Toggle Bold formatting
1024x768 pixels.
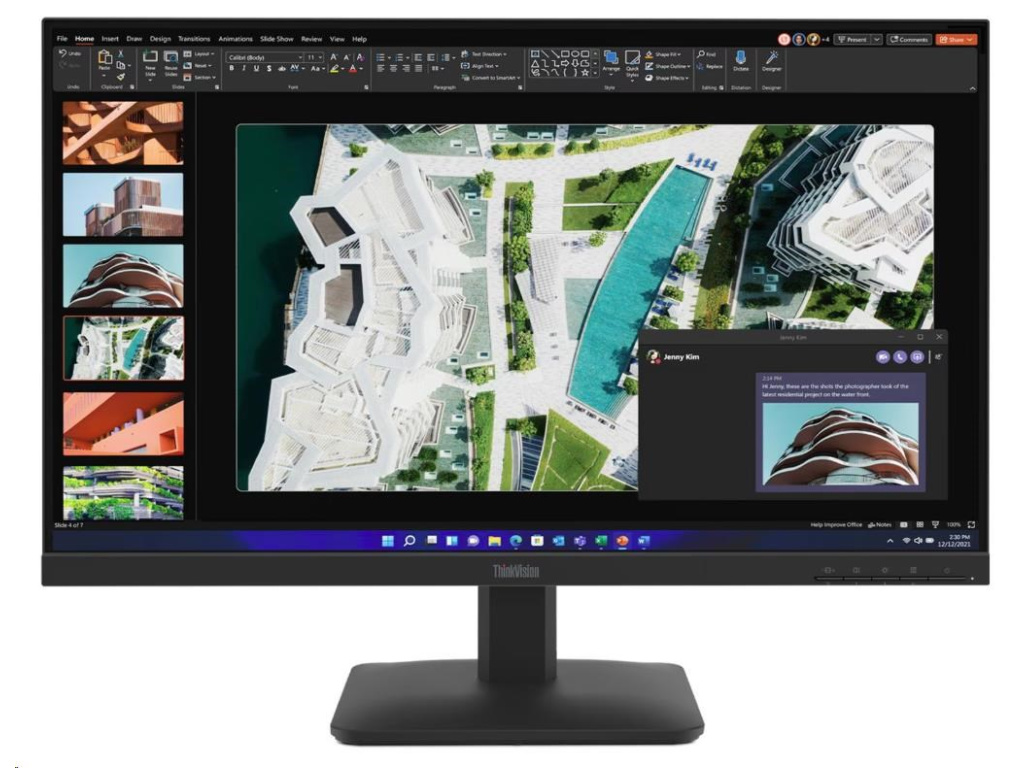[231, 69]
